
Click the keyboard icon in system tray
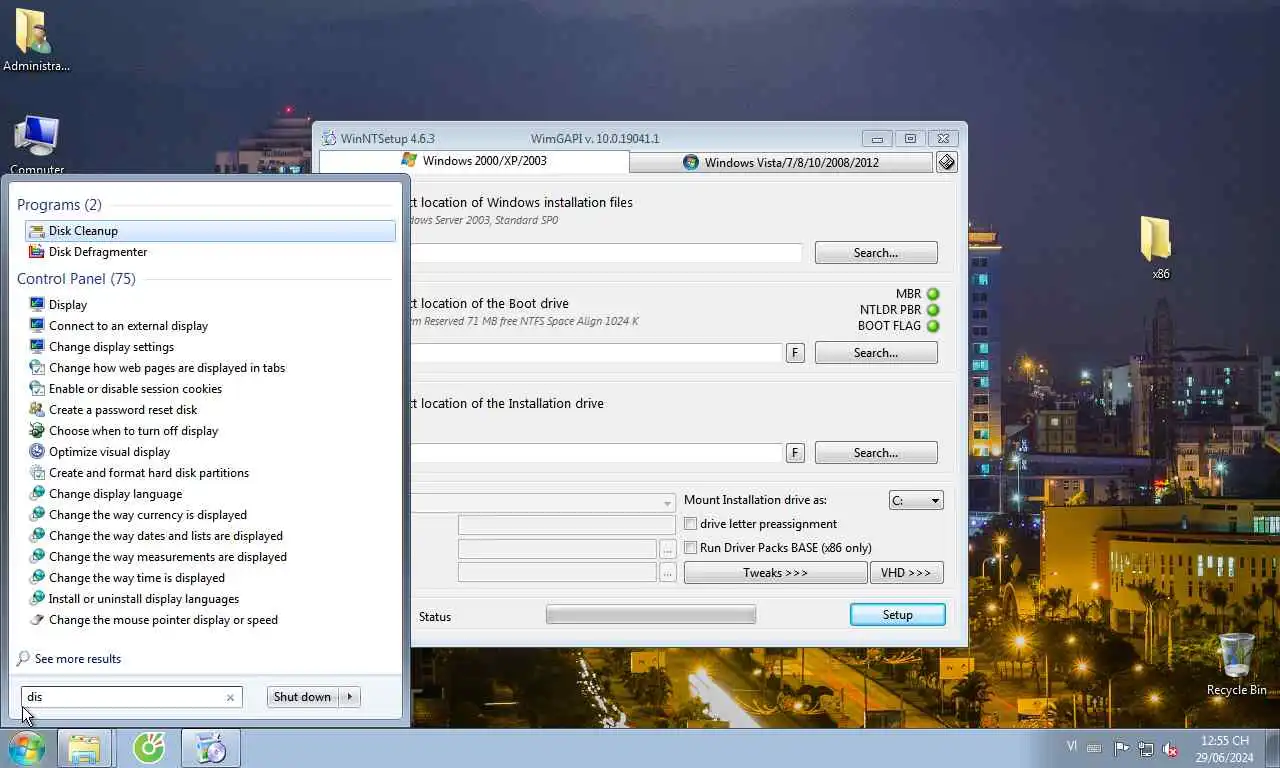click(1095, 748)
